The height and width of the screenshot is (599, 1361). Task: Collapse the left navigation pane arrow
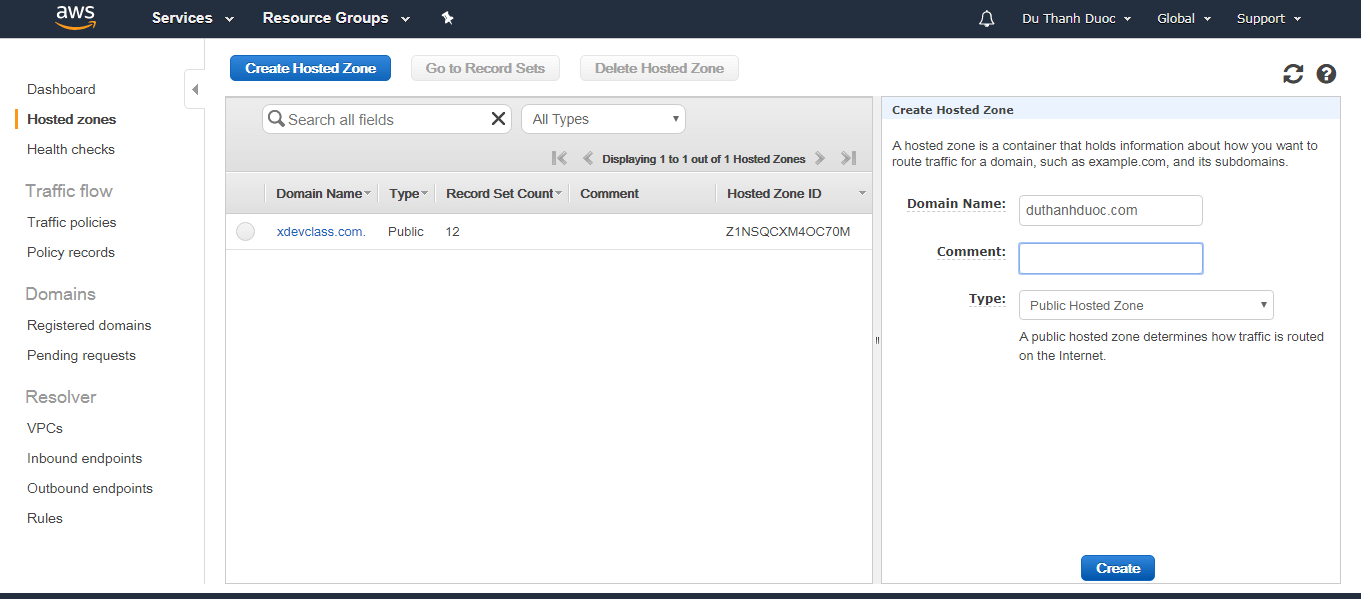click(195, 89)
